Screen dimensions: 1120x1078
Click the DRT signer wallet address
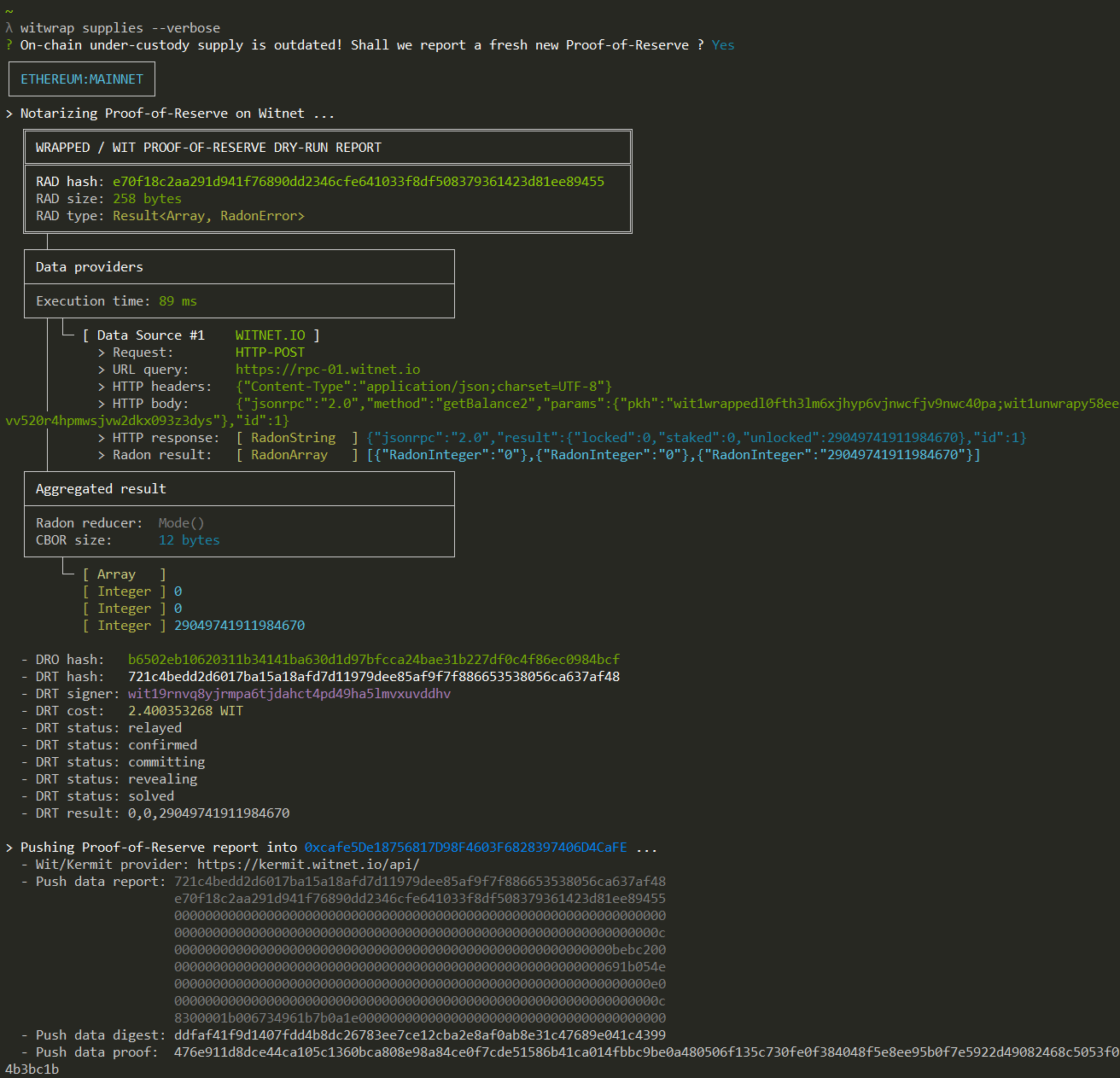pos(289,694)
